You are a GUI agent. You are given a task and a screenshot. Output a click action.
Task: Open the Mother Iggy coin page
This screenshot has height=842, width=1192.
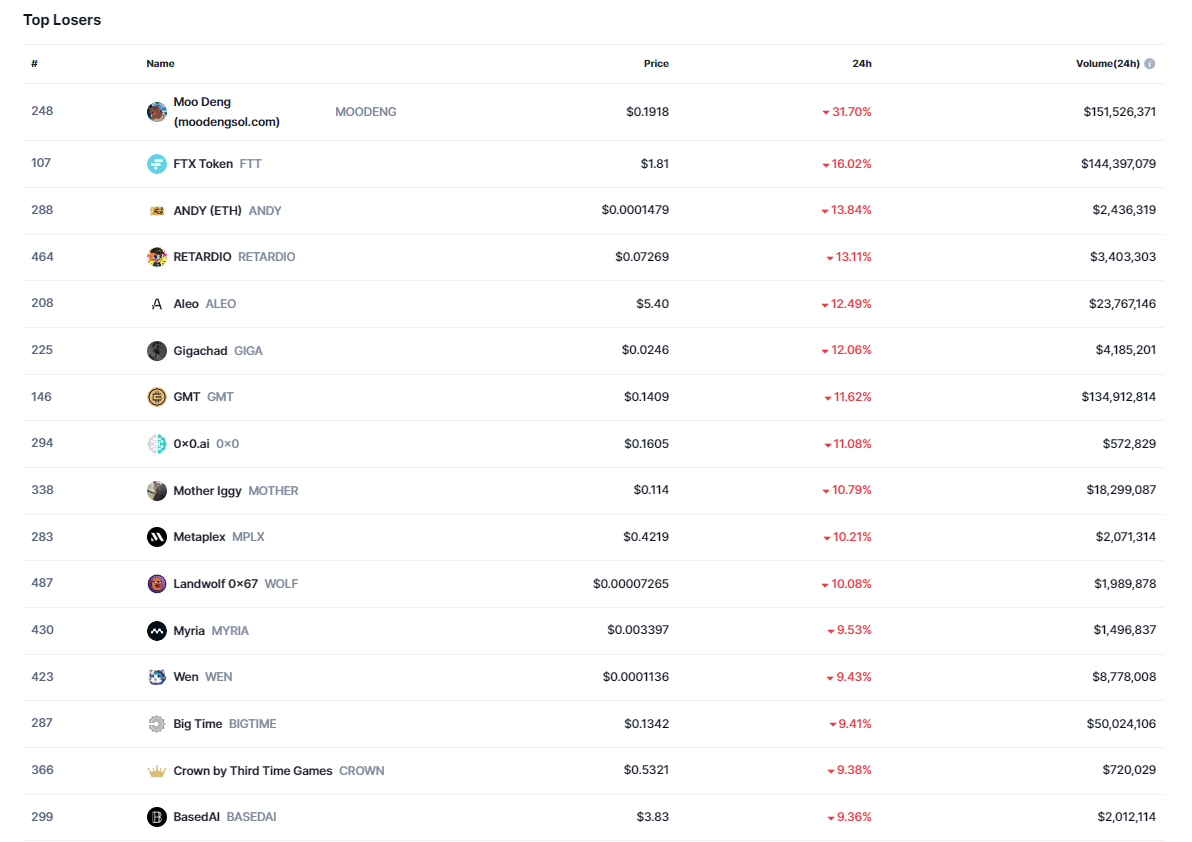tap(207, 491)
